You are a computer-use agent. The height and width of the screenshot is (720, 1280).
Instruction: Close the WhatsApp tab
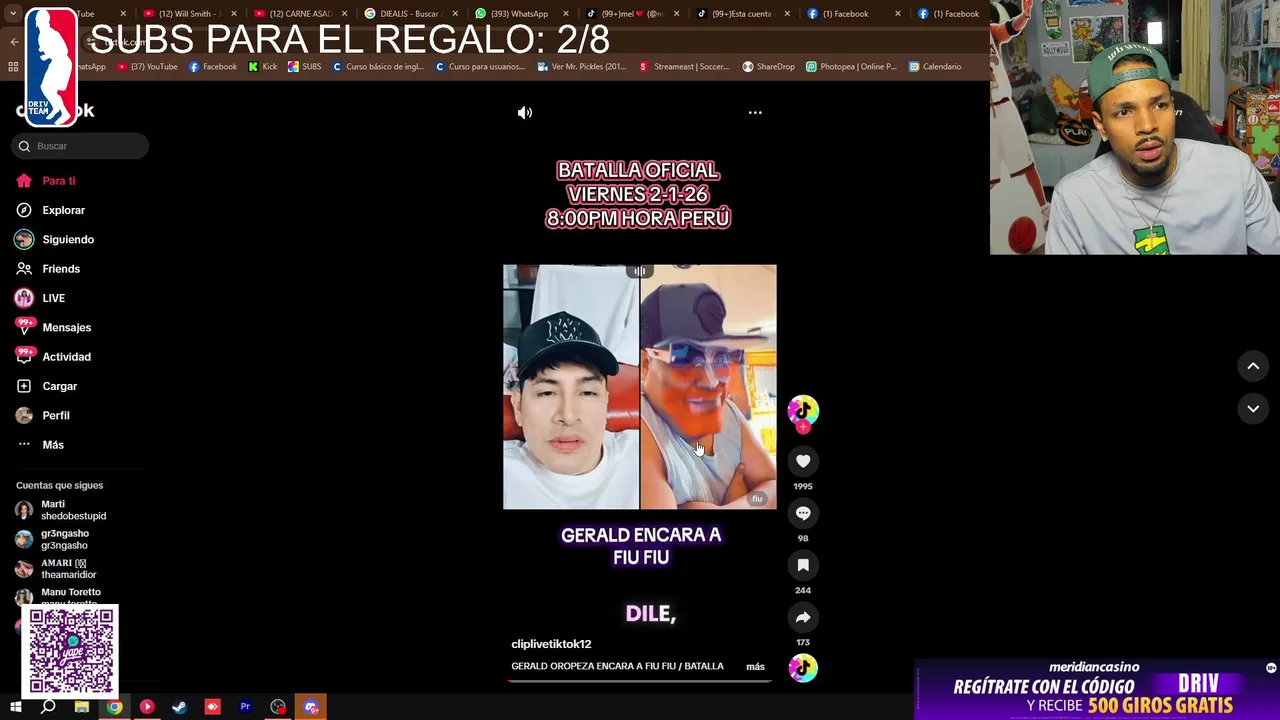pyautogui.click(x=566, y=14)
